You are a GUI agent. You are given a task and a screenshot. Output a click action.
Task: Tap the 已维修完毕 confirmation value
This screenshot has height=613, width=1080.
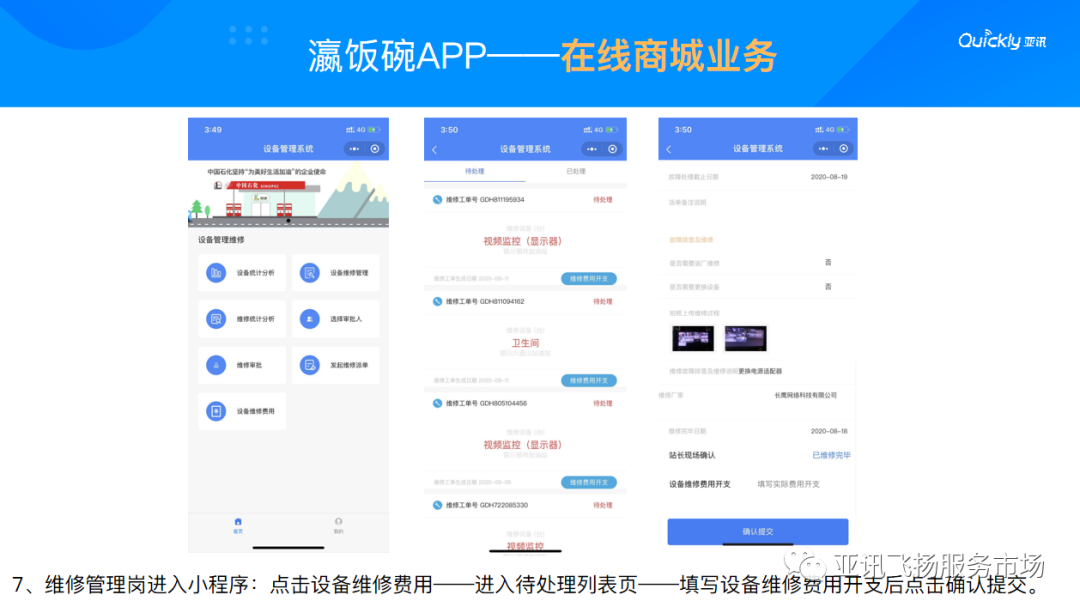click(x=831, y=455)
